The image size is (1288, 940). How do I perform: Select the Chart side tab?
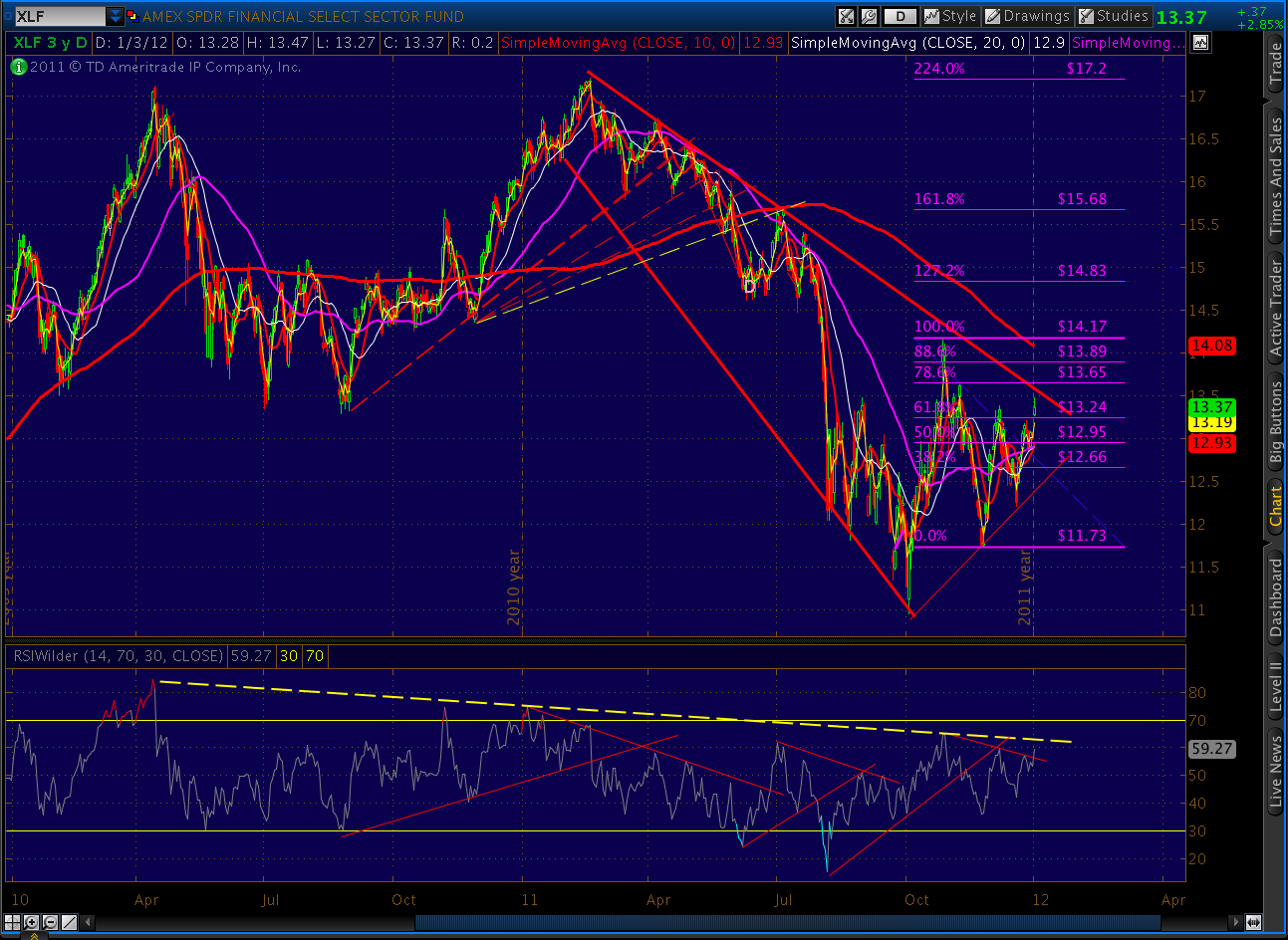point(1275,507)
